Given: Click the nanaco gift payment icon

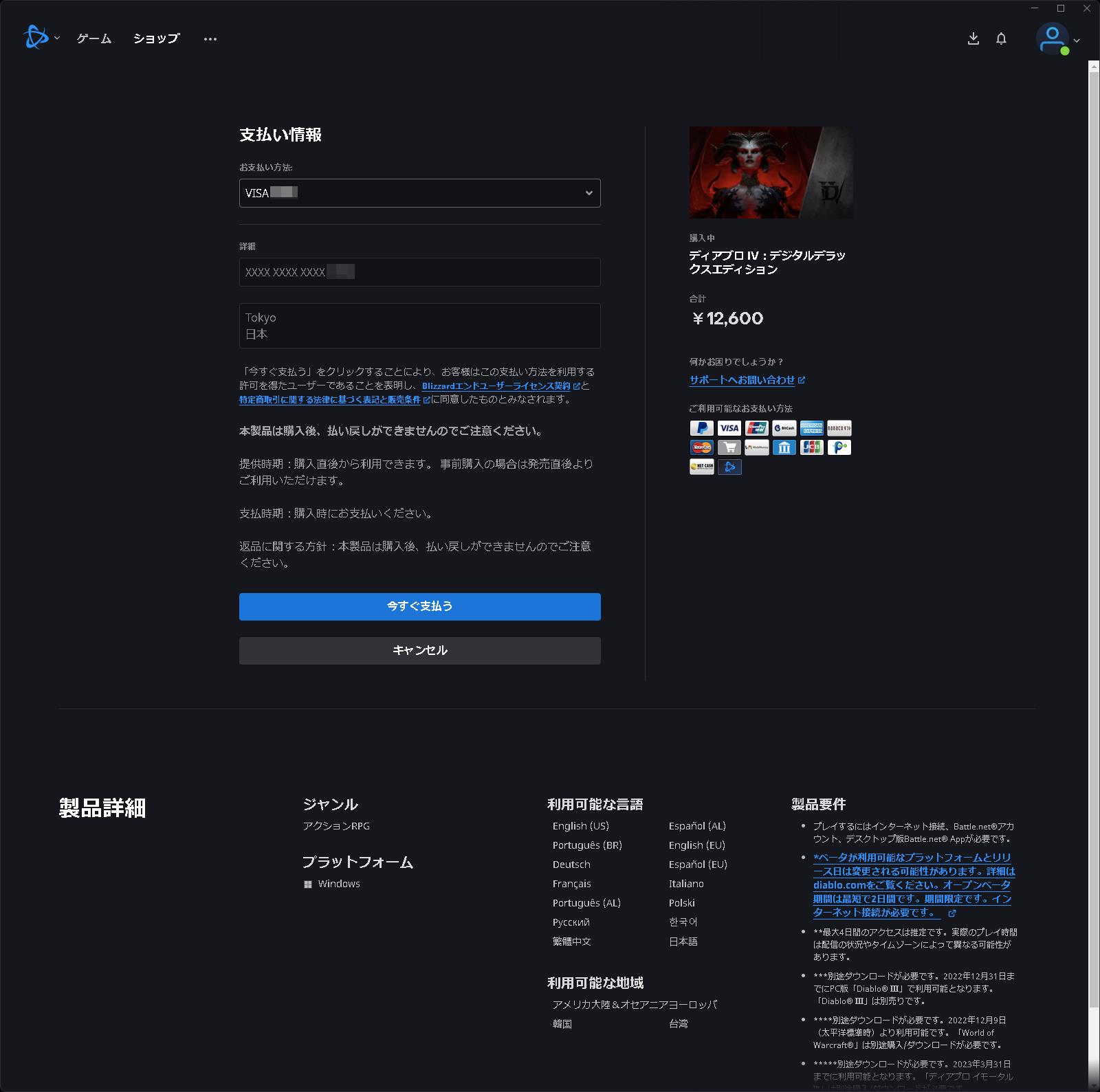Looking at the screenshot, I should (839, 428).
